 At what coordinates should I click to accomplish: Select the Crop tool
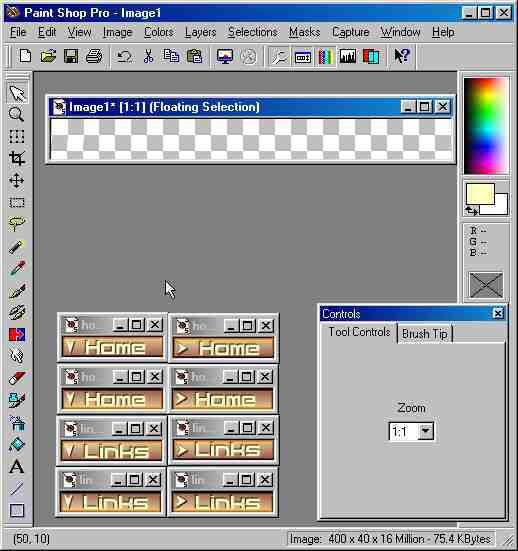[17, 158]
